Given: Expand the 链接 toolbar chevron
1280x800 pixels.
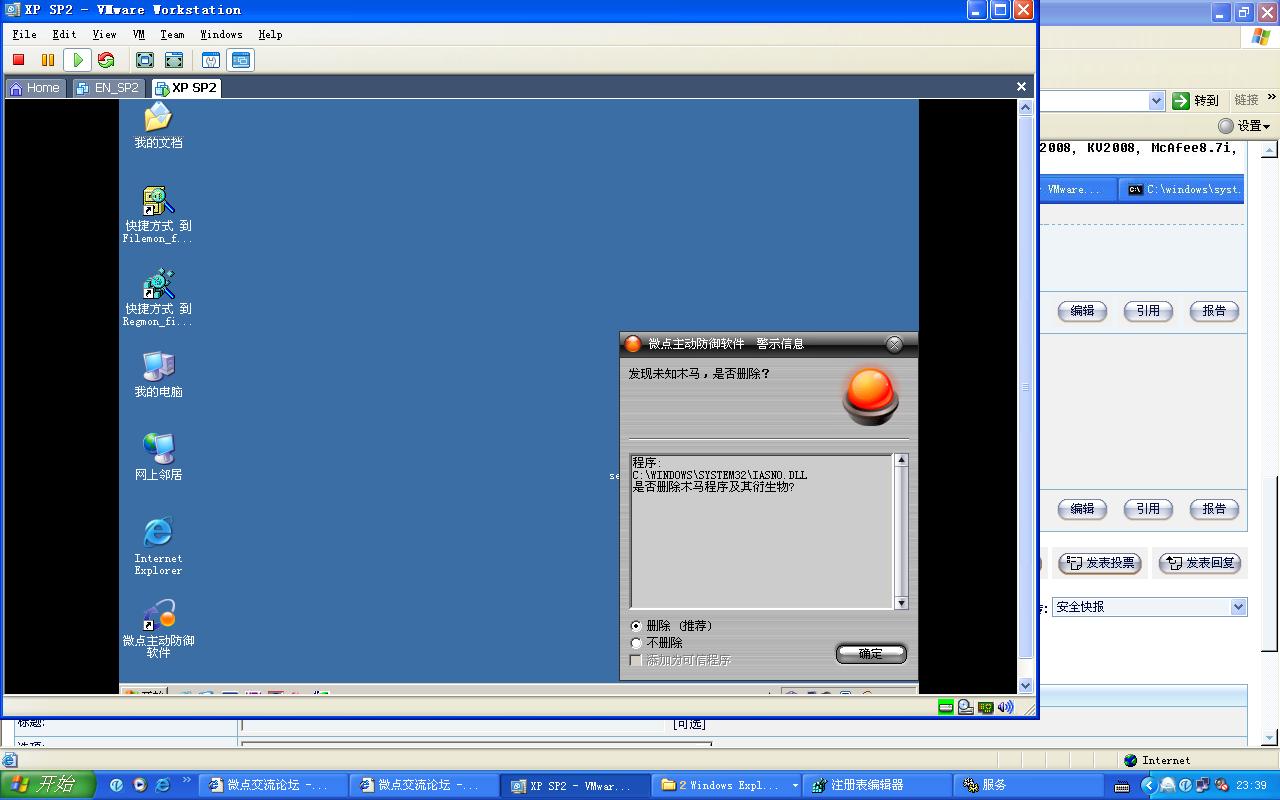Looking at the screenshot, I should click(1272, 98).
